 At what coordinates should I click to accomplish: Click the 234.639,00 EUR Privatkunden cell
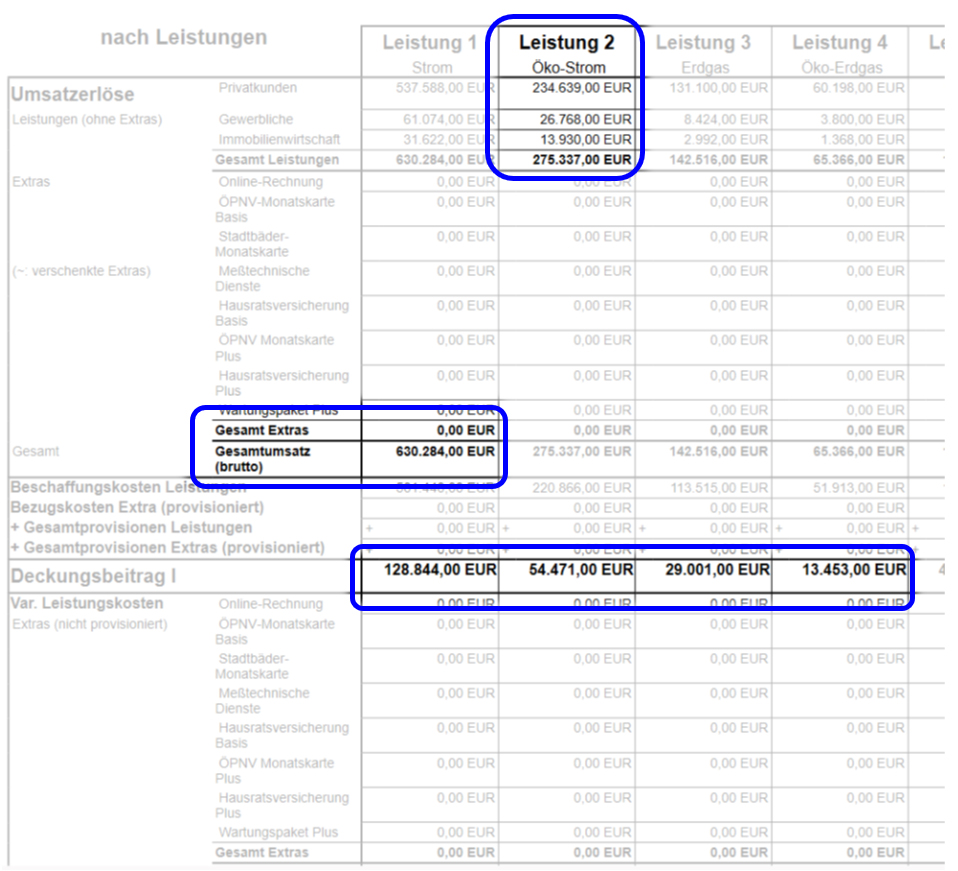[580, 88]
